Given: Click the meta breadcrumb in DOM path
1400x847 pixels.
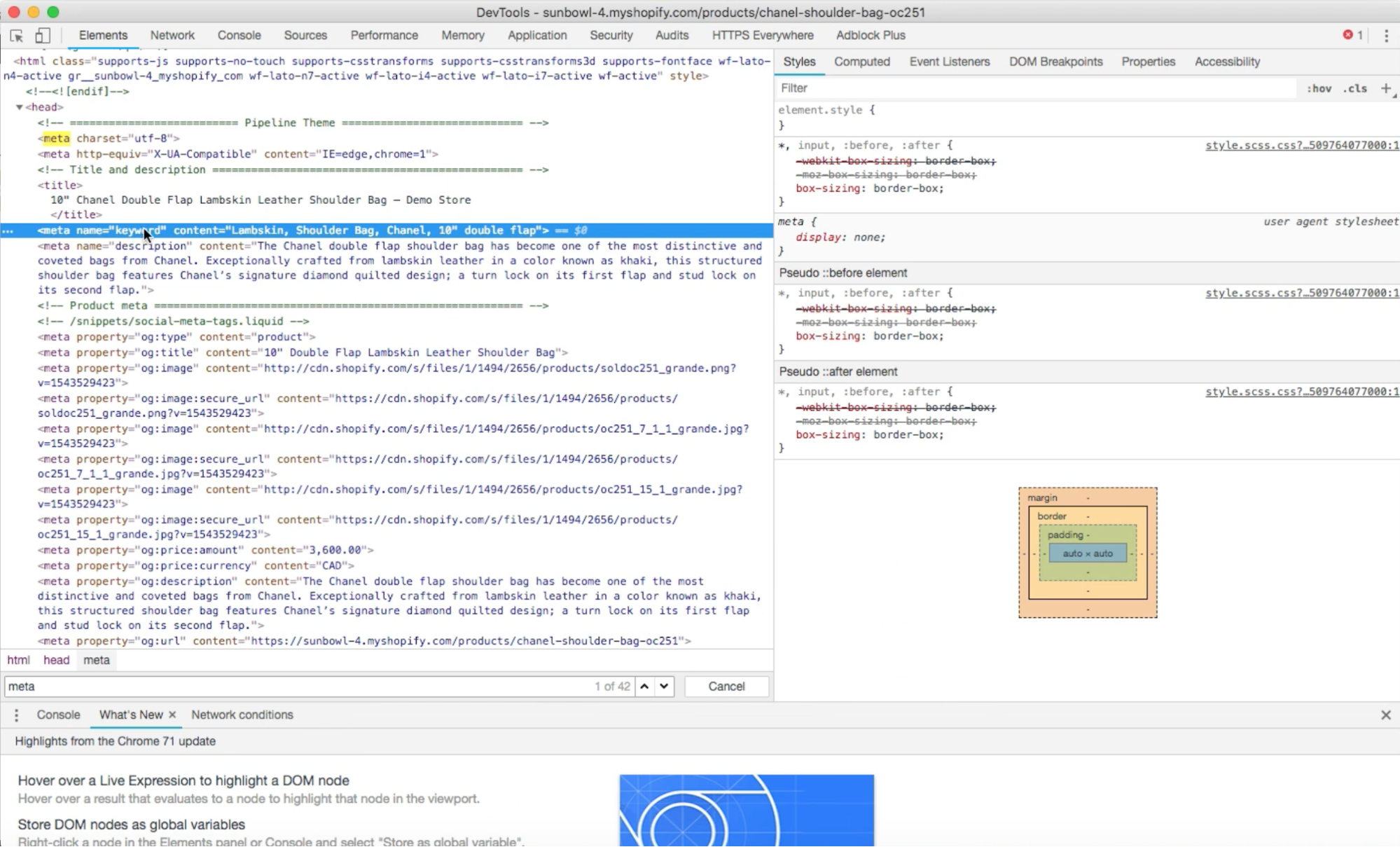Looking at the screenshot, I should click(x=96, y=659).
